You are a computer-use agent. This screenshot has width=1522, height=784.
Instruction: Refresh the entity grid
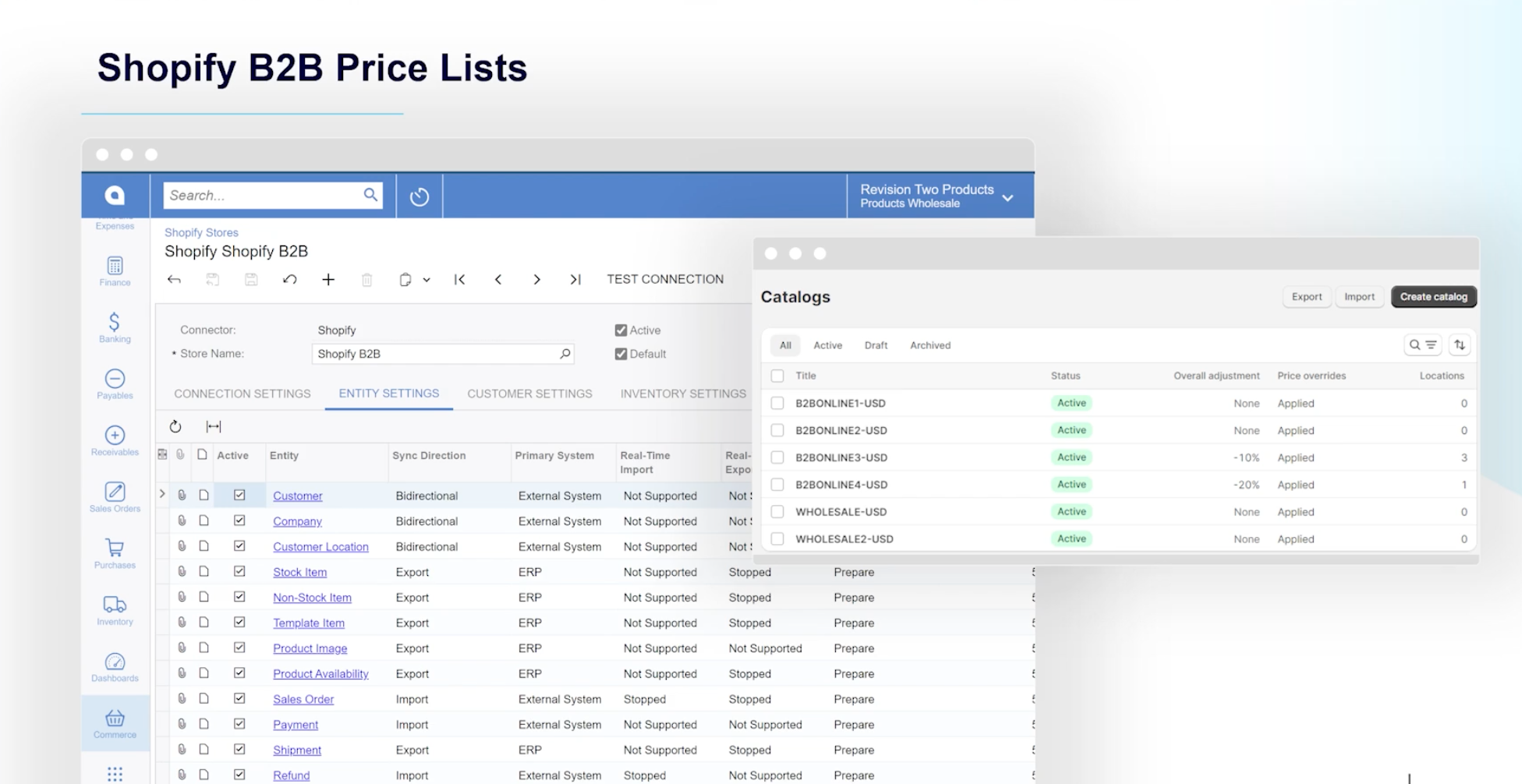tap(175, 426)
